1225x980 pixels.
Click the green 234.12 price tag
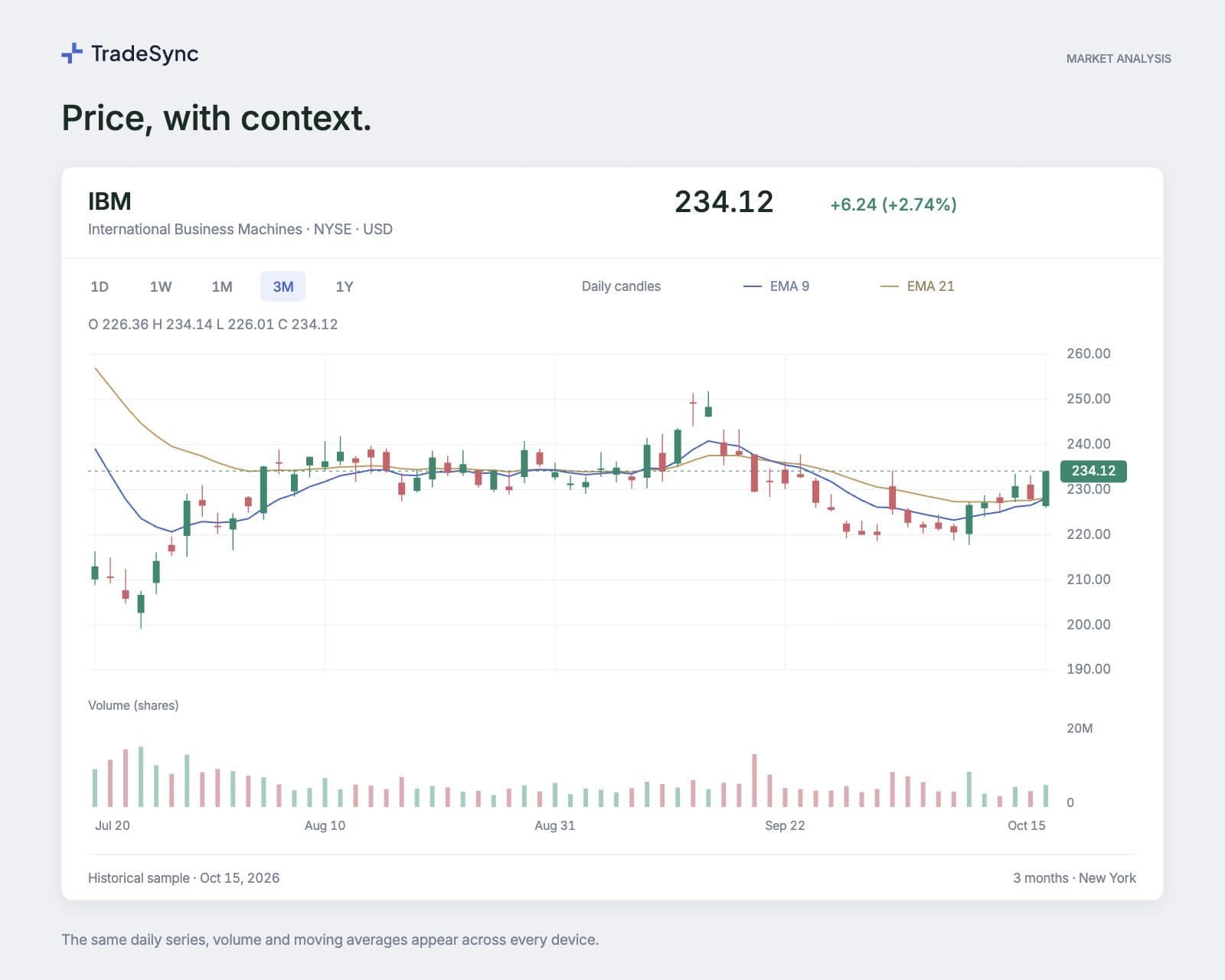(1093, 471)
